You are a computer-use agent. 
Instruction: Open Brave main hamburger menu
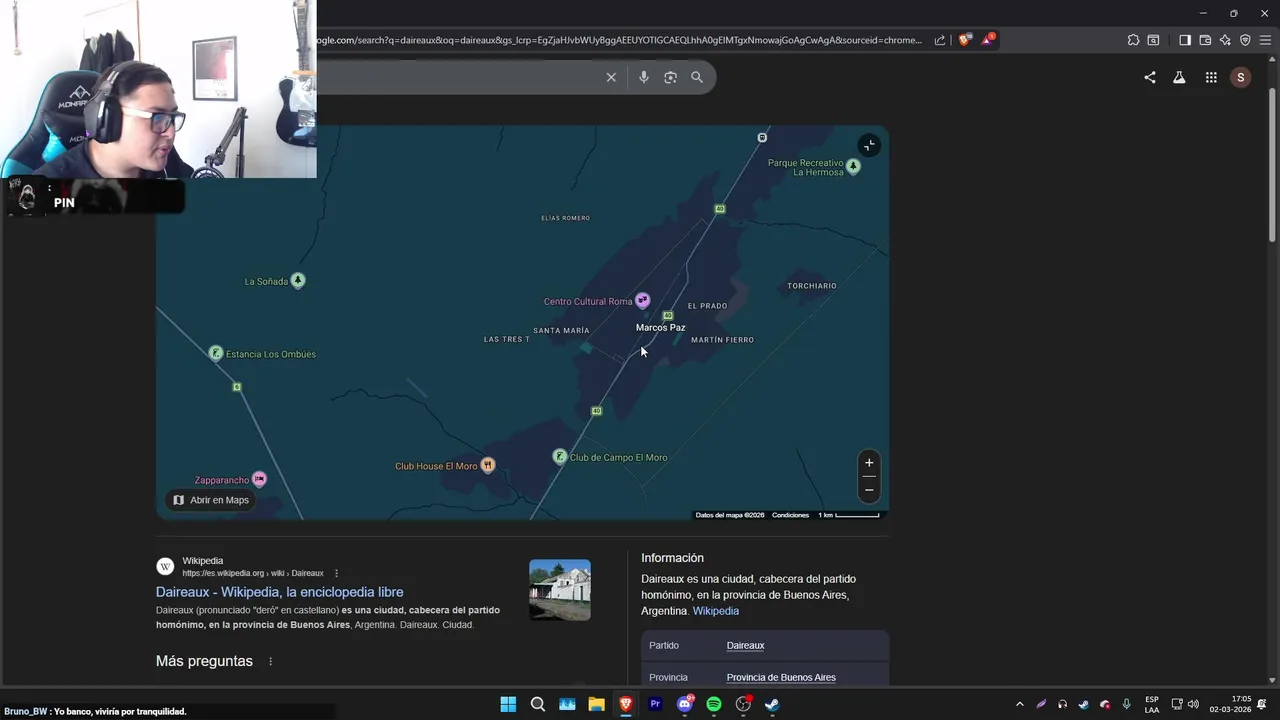1265,40
